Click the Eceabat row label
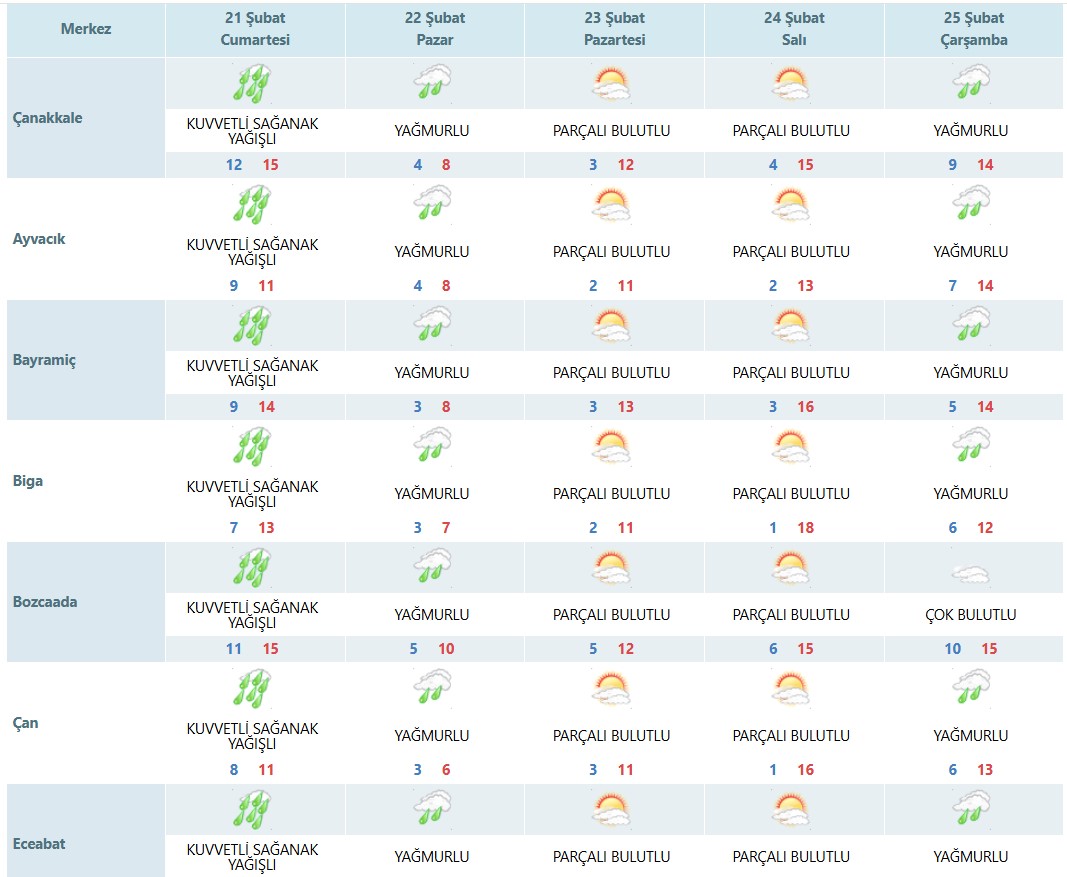 point(40,844)
